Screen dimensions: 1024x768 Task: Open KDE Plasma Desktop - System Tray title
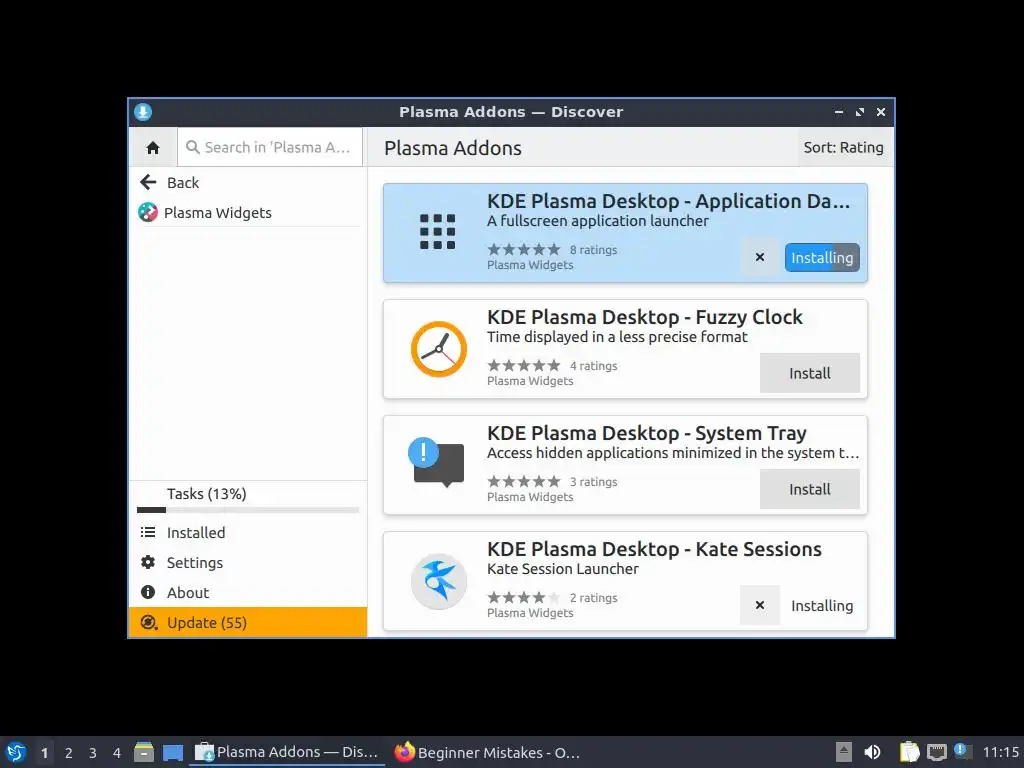tap(647, 433)
